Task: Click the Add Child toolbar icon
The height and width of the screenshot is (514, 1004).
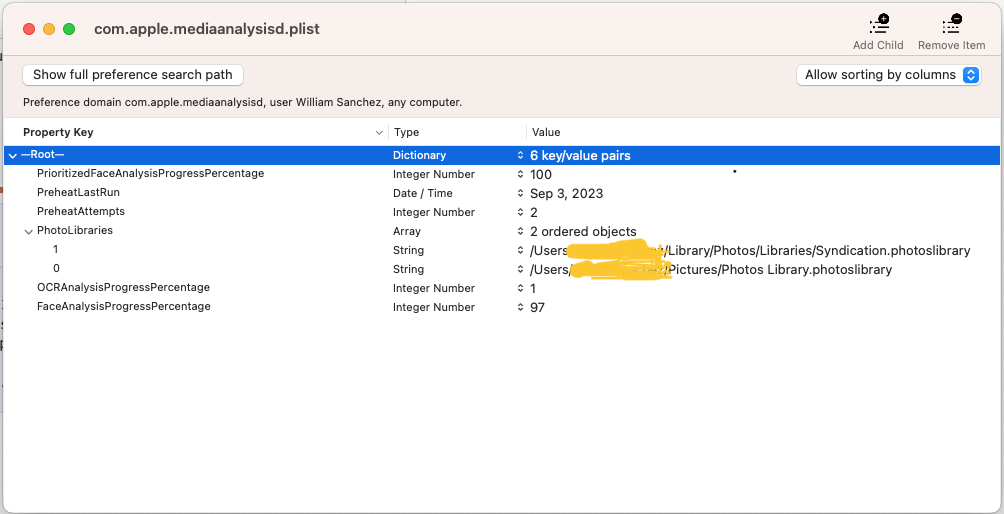Action: click(878, 25)
